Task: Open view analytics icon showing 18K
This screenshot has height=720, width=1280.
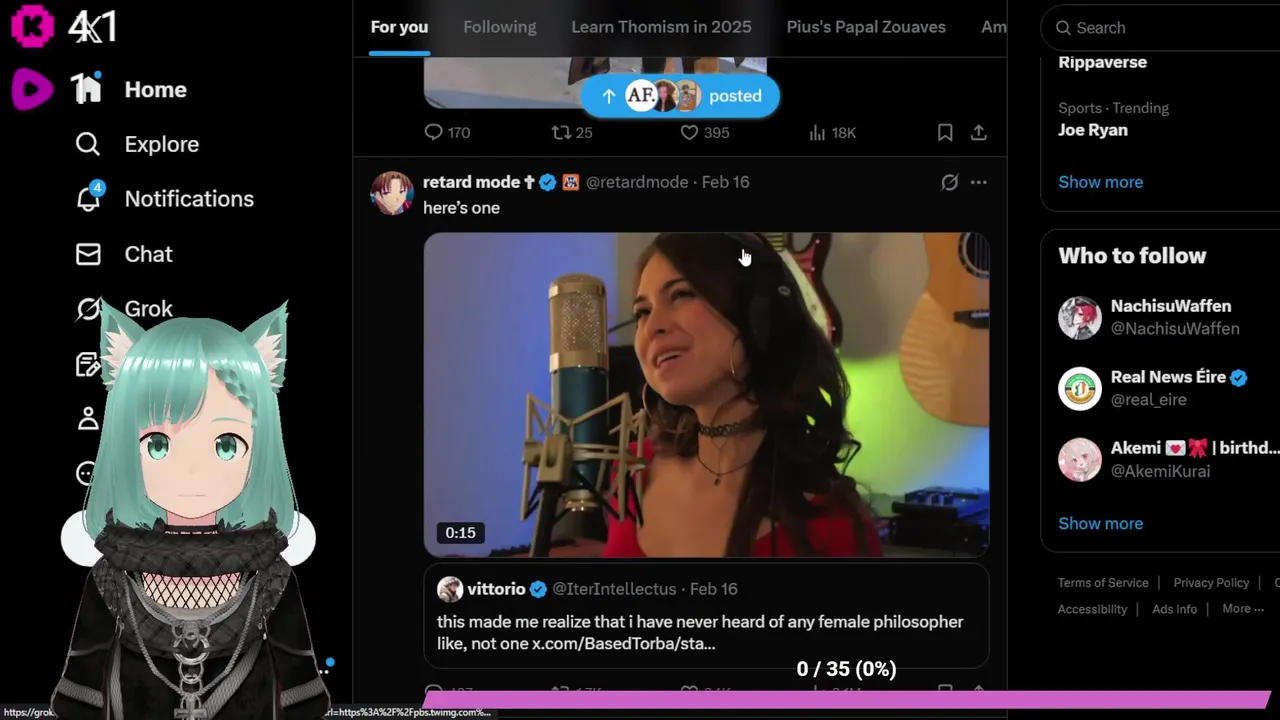Action: (817, 132)
